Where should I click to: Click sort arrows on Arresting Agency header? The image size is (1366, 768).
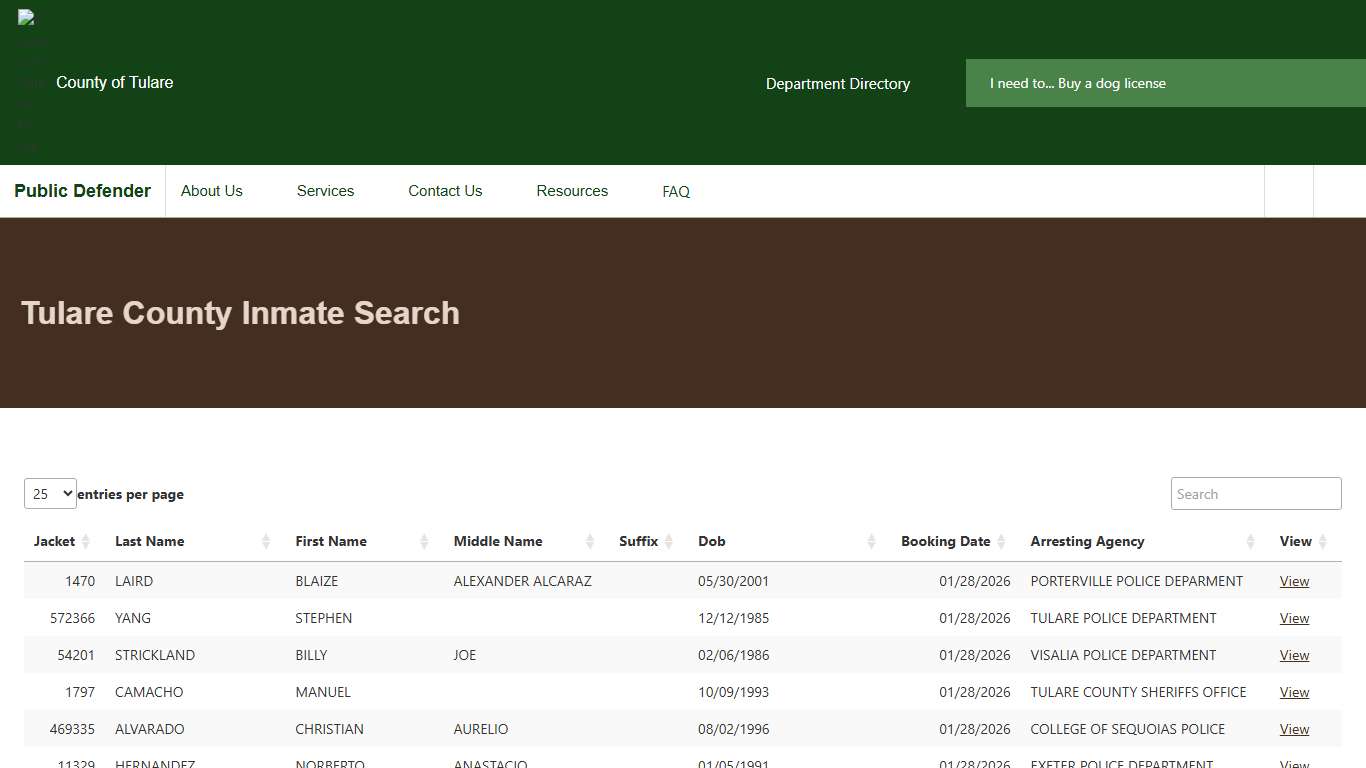coord(1250,541)
